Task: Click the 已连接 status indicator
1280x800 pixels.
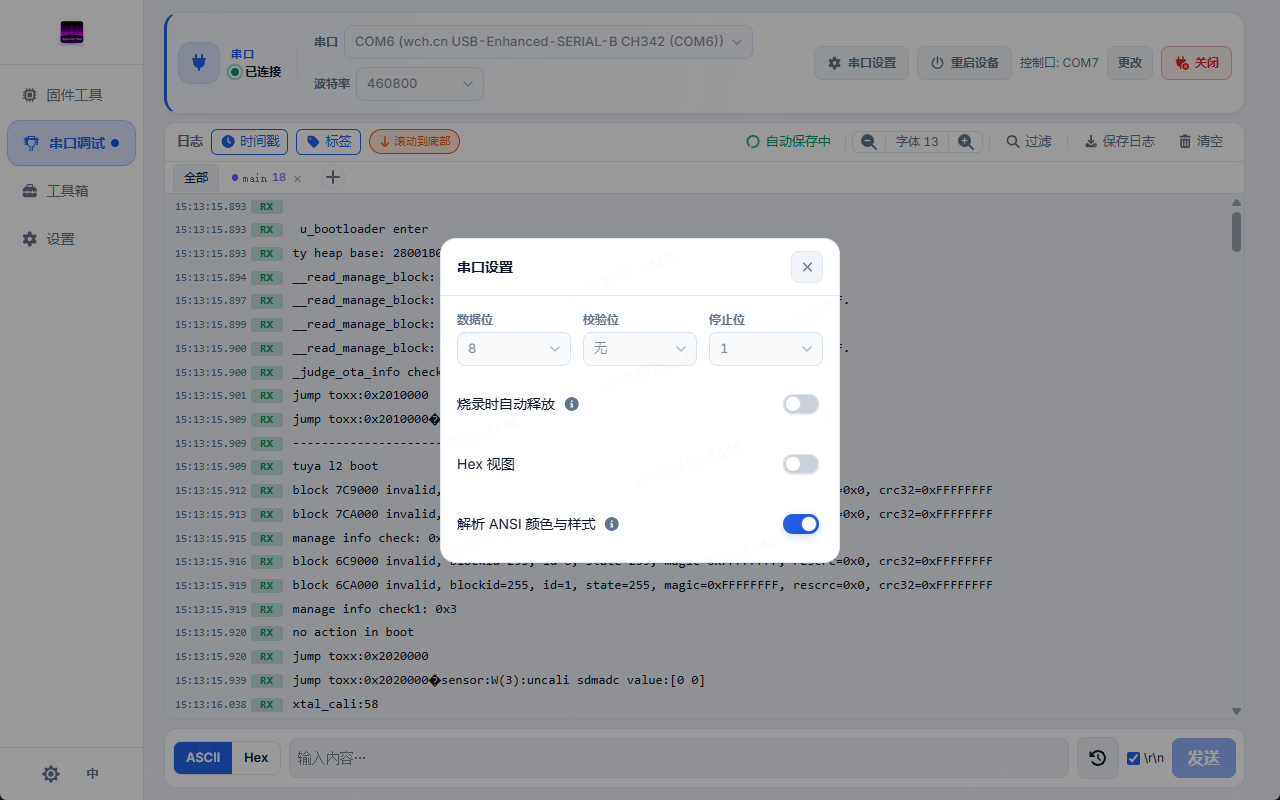Action: [255, 72]
